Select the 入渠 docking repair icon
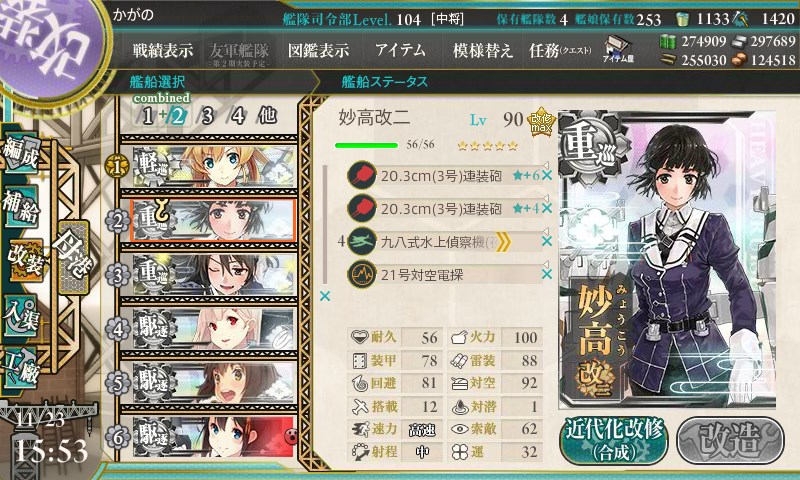This screenshot has width=800, height=480. pyautogui.click(x=20, y=316)
